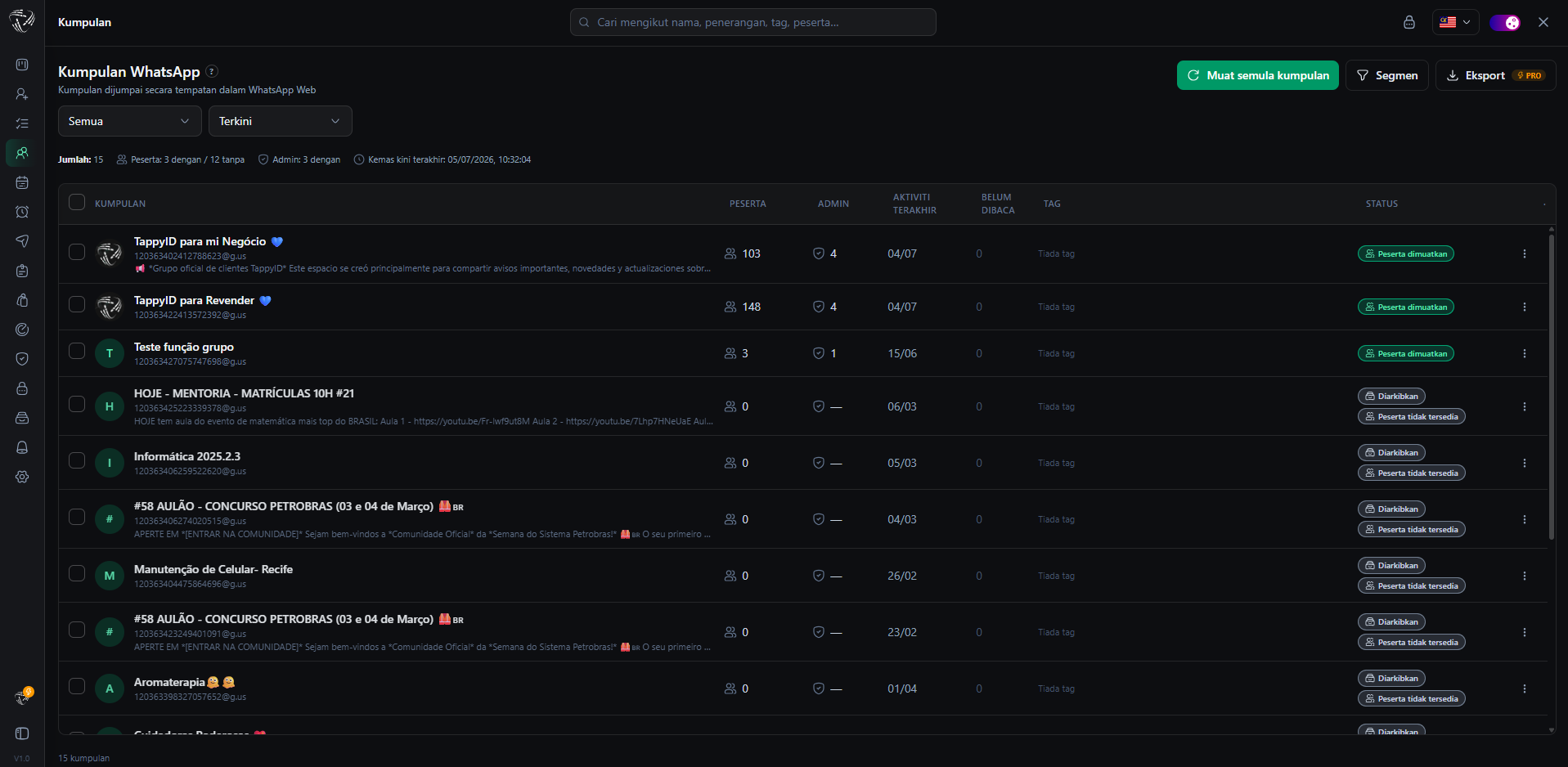The width and height of the screenshot is (1568, 767).
Task: Click the TappyID logo in sidebar
Action: [22, 20]
